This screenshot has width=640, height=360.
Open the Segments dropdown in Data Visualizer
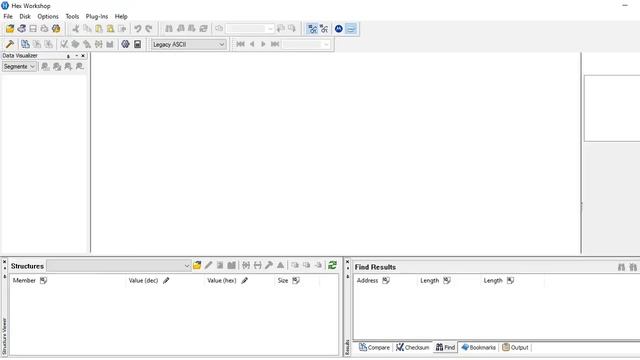19,67
